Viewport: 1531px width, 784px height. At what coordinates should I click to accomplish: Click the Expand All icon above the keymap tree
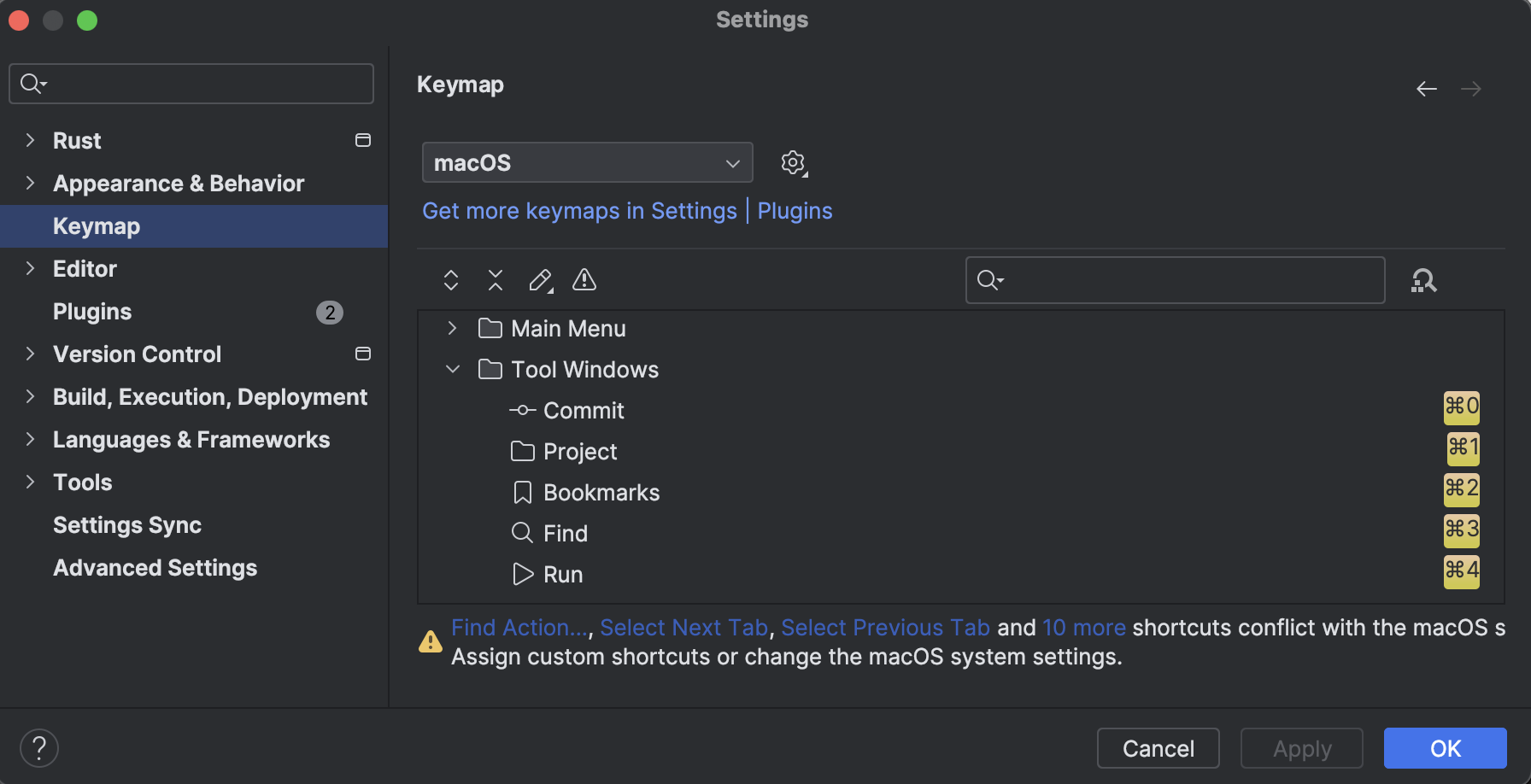coord(450,280)
